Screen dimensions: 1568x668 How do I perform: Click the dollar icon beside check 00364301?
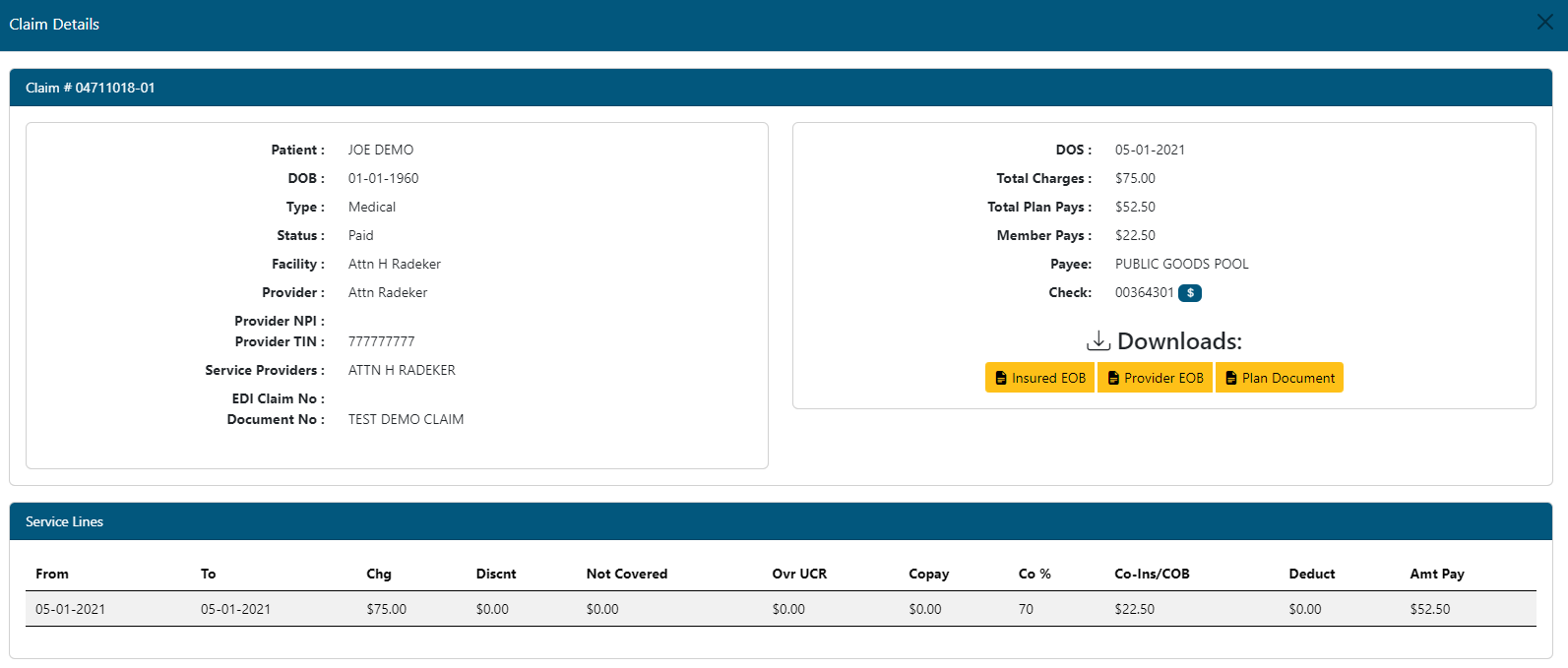1190,293
